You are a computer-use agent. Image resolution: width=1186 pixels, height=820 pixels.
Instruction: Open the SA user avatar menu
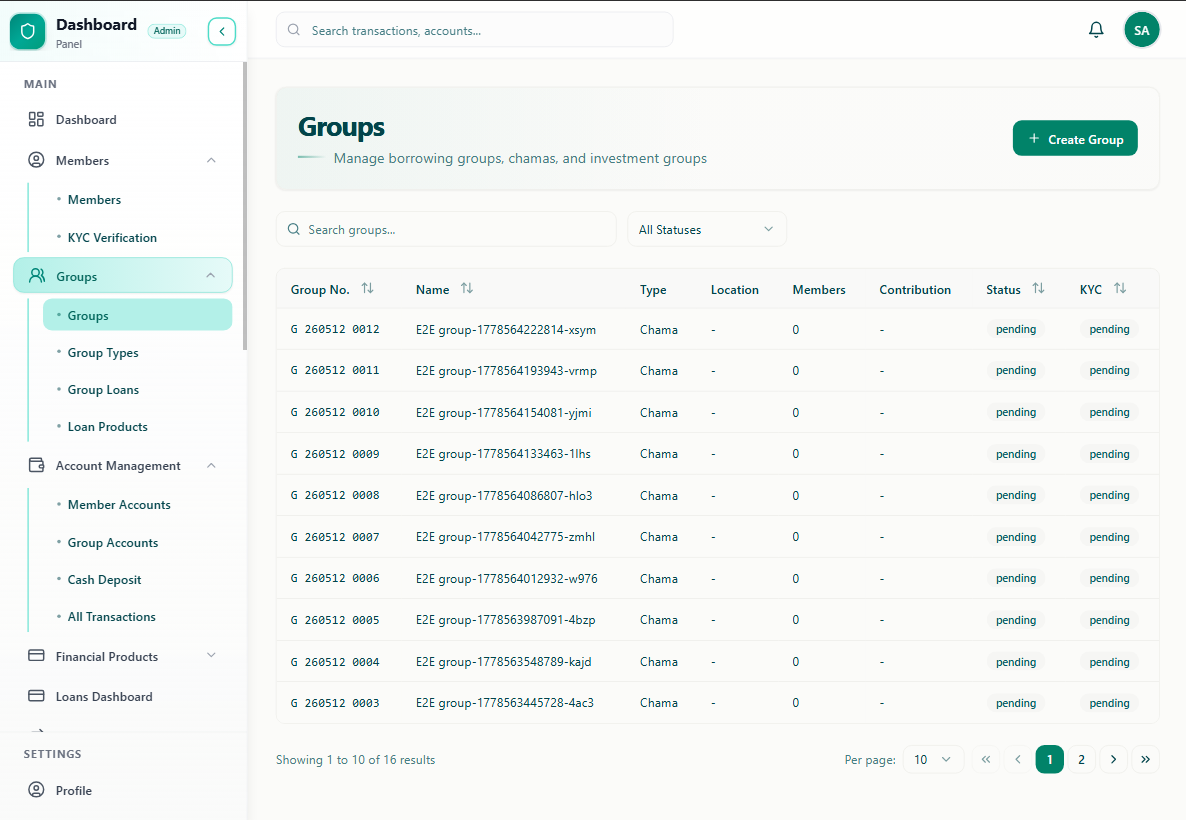pos(1141,30)
